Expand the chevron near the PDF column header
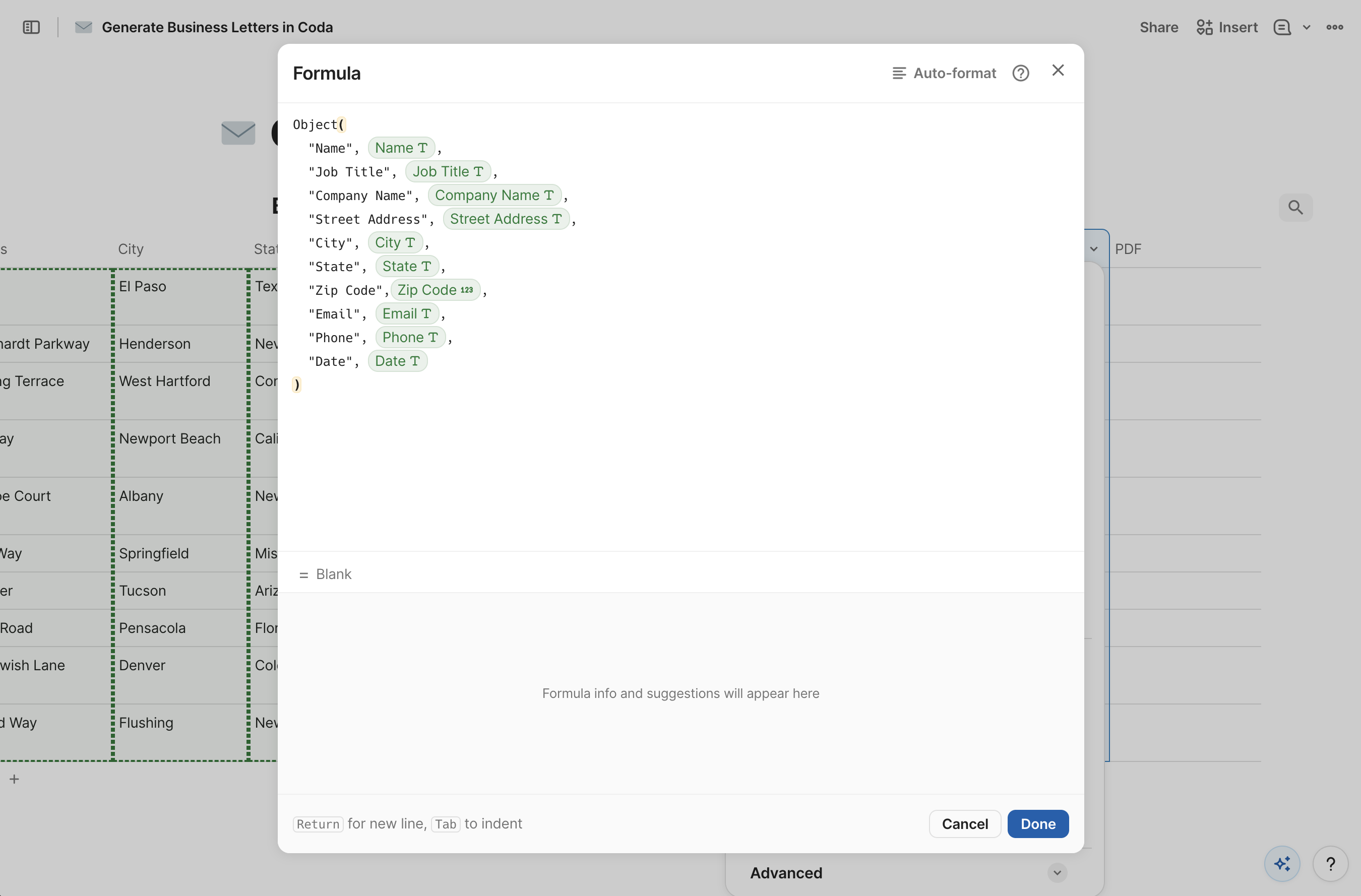The height and width of the screenshot is (896, 1361). click(x=1094, y=249)
